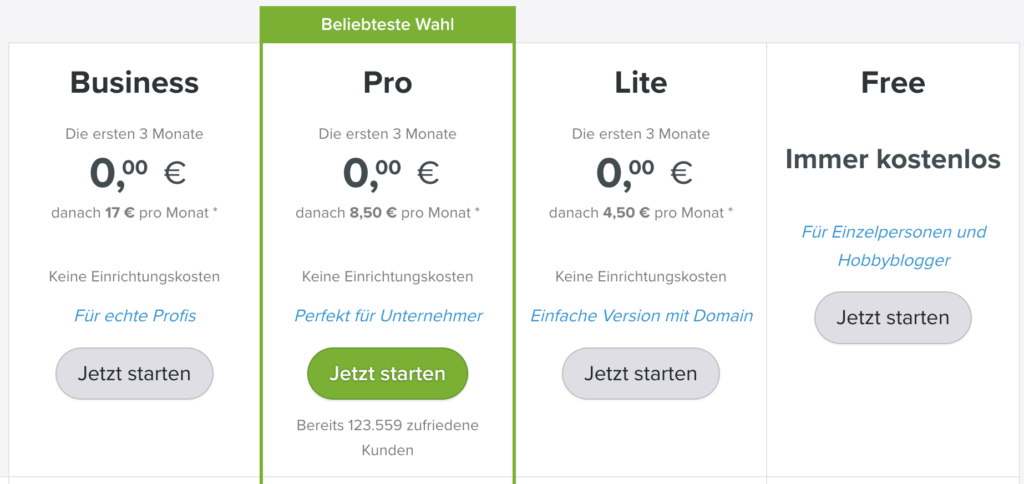
Task: Select Jetzt starten in the Free column
Action: [893, 317]
